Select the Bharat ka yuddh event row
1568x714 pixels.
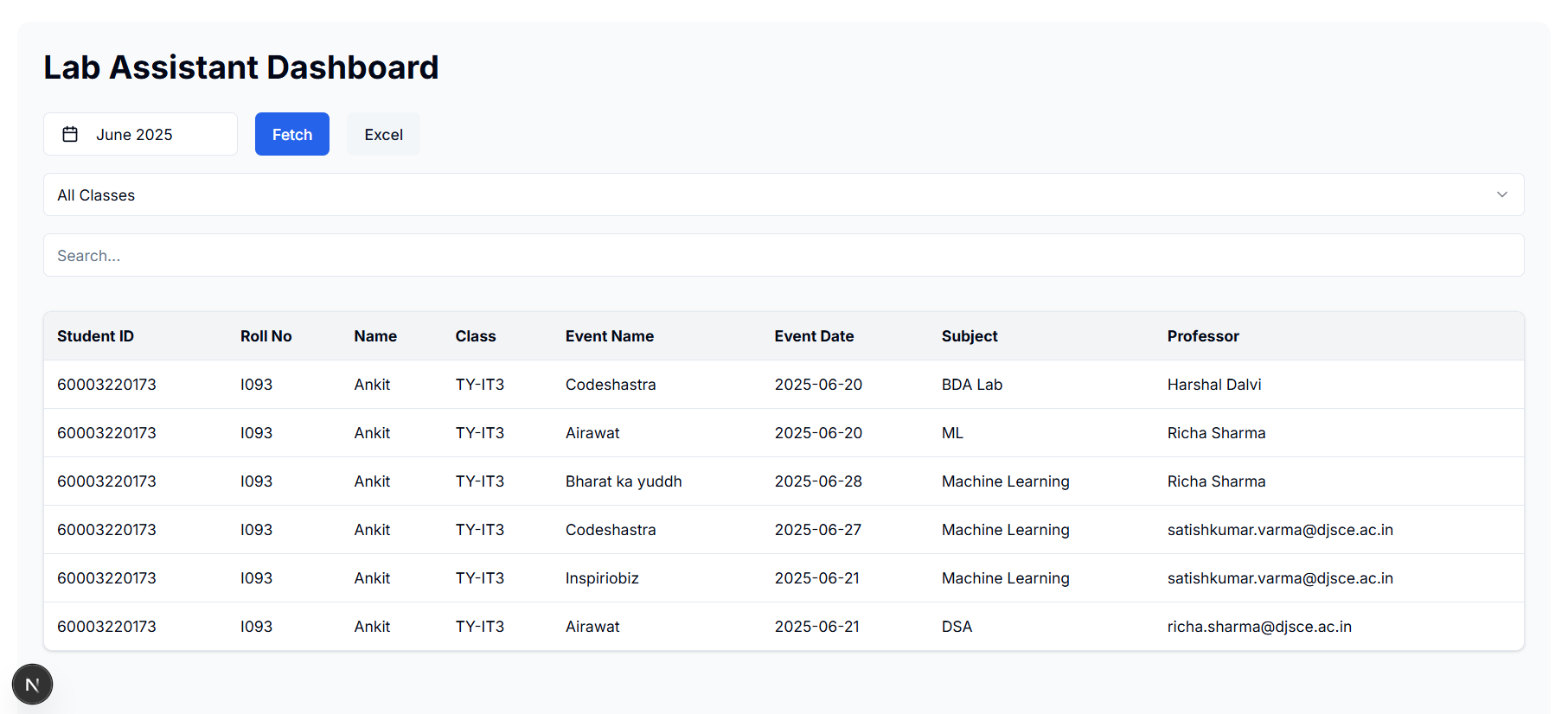pyautogui.click(x=623, y=481)
